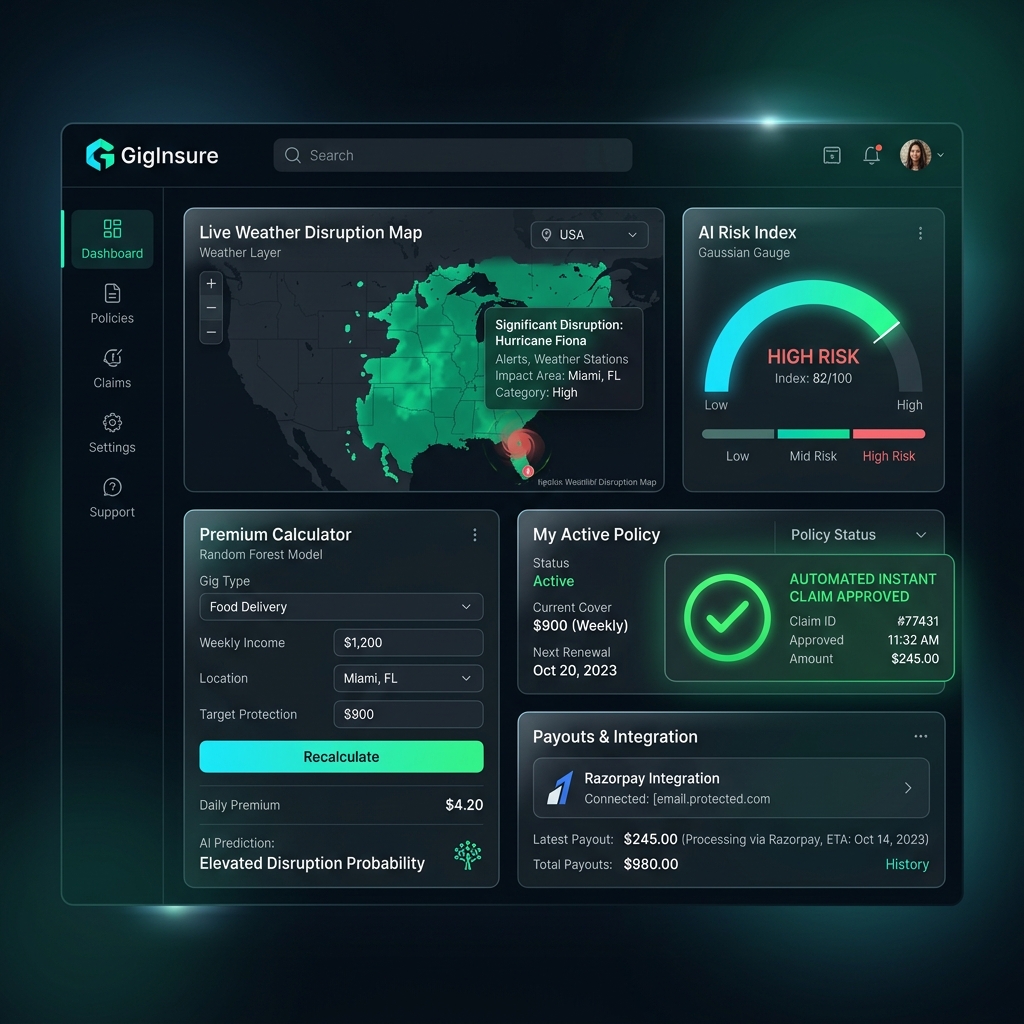Click the risk gauge needle
This screenshot has height=1024, width=1024.
[x=886, y=332]
